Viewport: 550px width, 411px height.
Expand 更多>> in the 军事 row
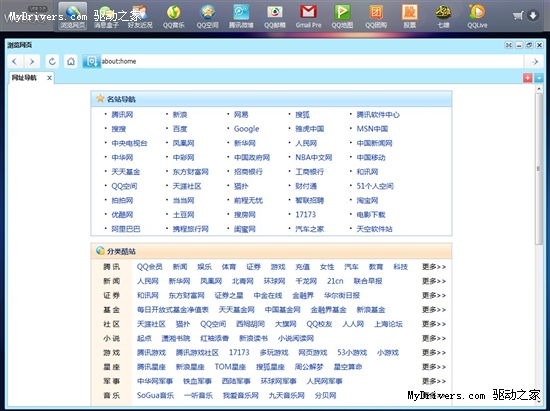(x=434, y=381)
